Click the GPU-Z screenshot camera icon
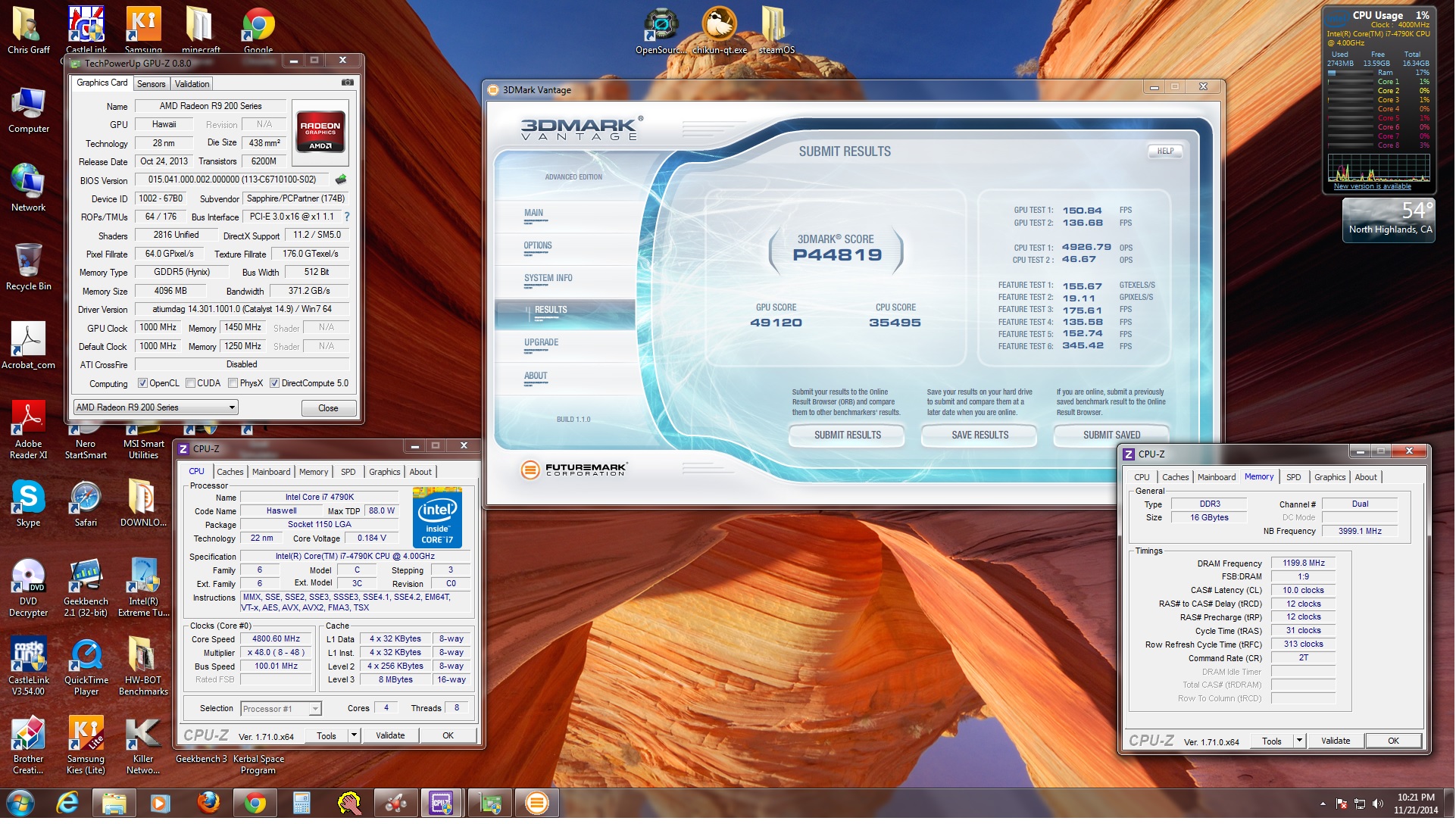Image resolution: width=1456 pixels, height=824 pixels. coord(347,83)
